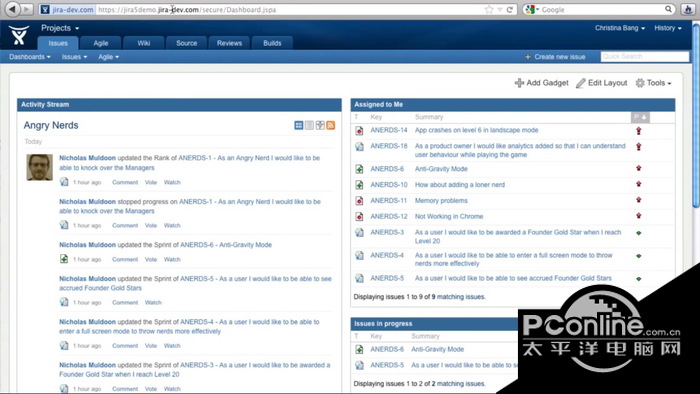Expand the Issues dropdown in the sub-navigation
This screenshot has width=700, height=394.
tap(74, 57)
